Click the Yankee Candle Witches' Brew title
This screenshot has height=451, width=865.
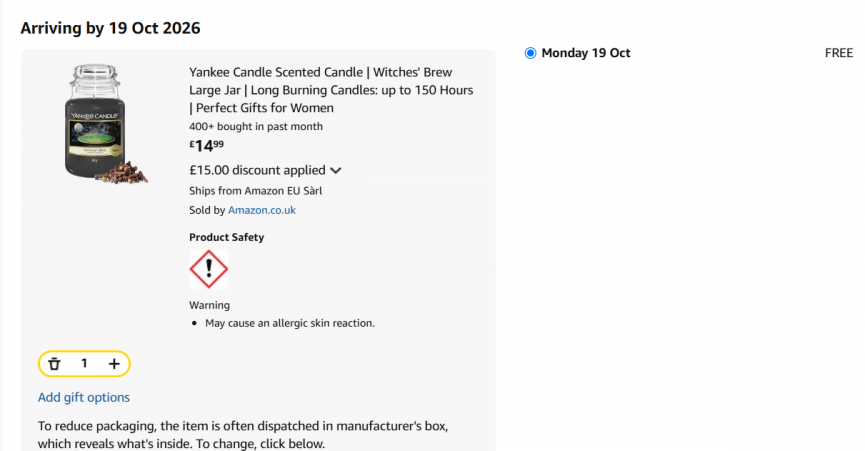(331, 90)
